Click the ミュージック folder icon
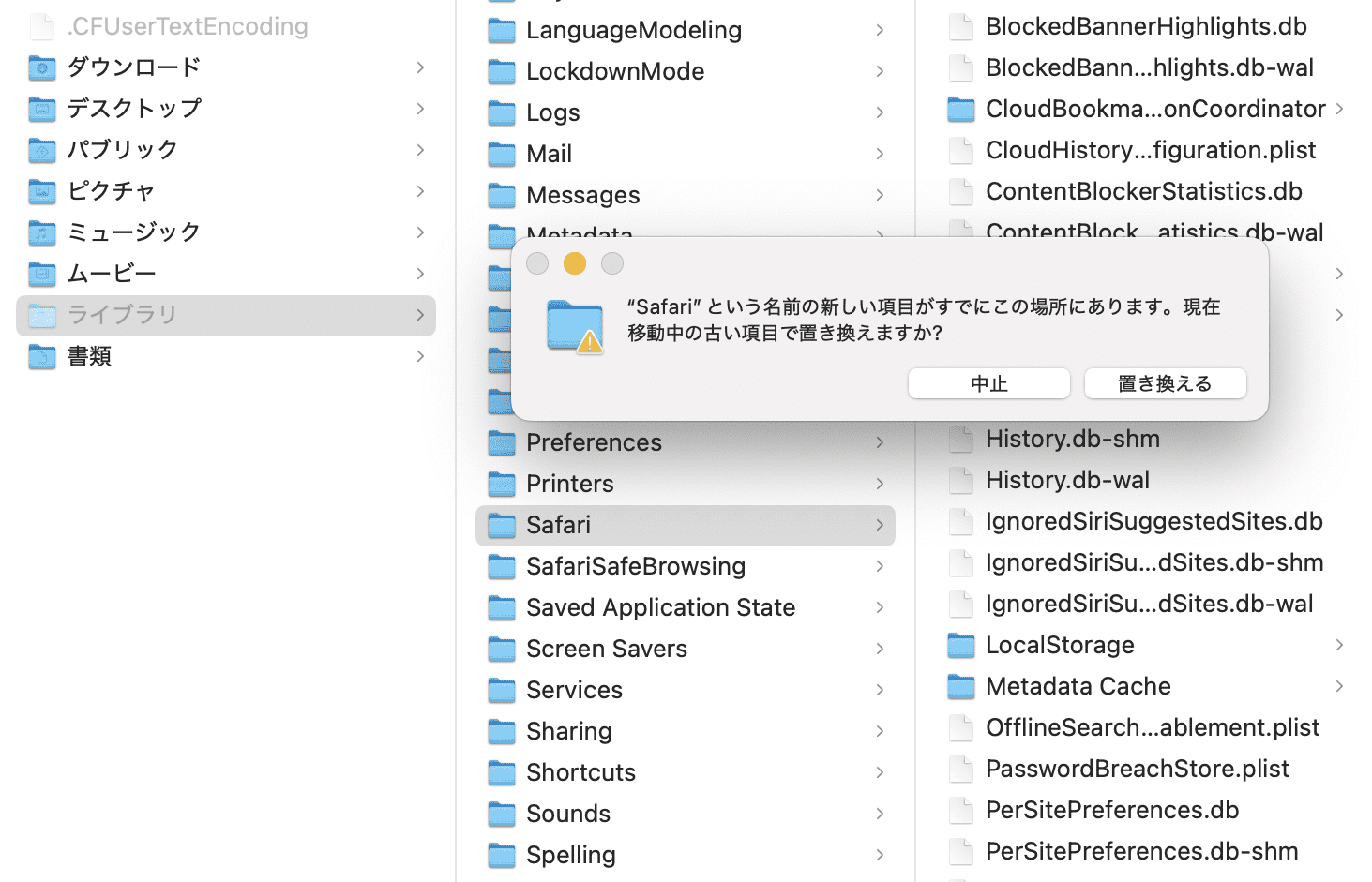This screenshot has width=1372, height=882. (42, 232)
